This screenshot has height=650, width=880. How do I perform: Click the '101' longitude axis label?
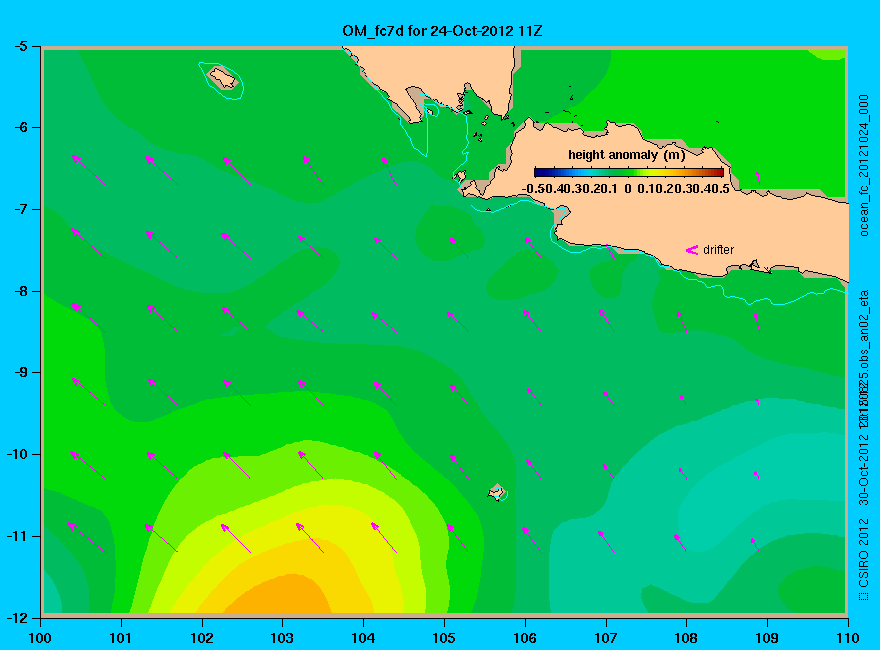click(x=121, y=638)
